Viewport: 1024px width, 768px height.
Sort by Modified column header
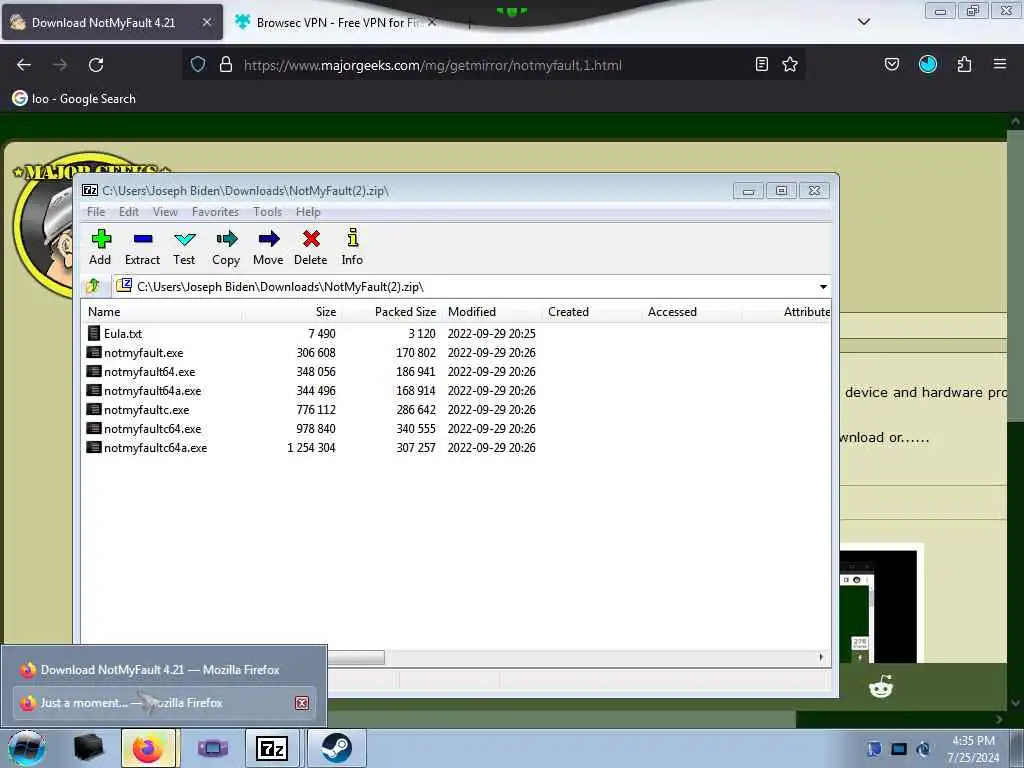pos(491,312)
